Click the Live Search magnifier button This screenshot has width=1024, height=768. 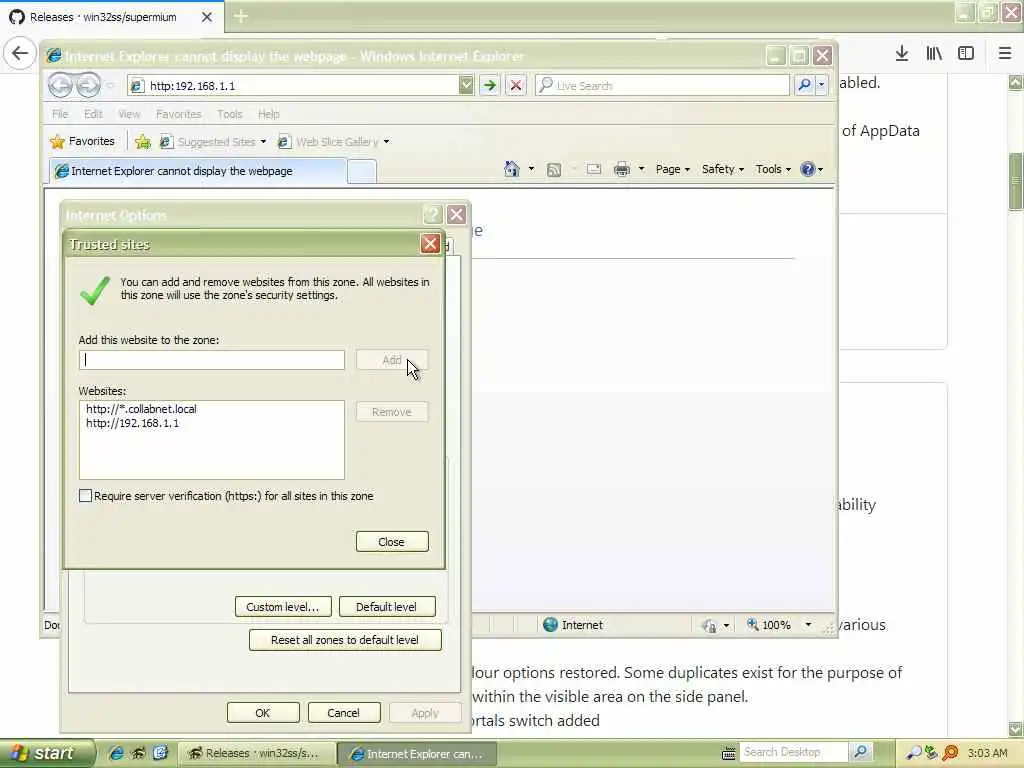[805, 86]
